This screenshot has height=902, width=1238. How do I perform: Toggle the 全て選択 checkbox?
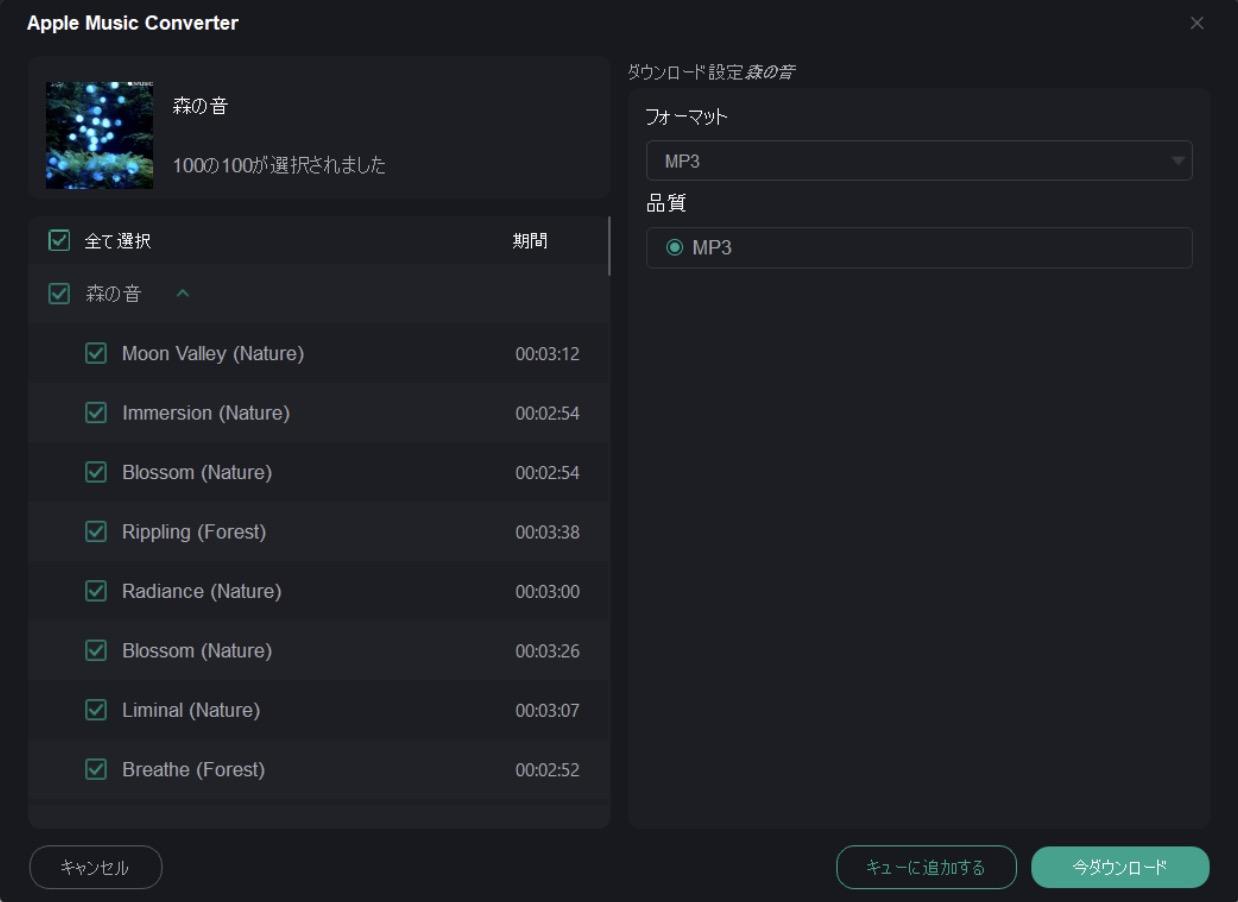tap(59, 241)
